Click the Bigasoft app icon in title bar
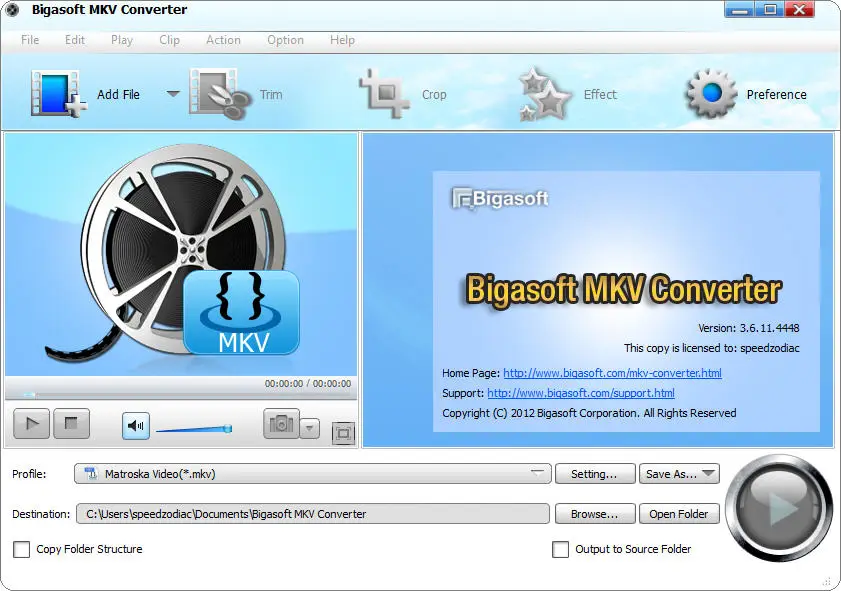Image resolution: width=841 pixels, height=591 pixels. click(12, 10)
